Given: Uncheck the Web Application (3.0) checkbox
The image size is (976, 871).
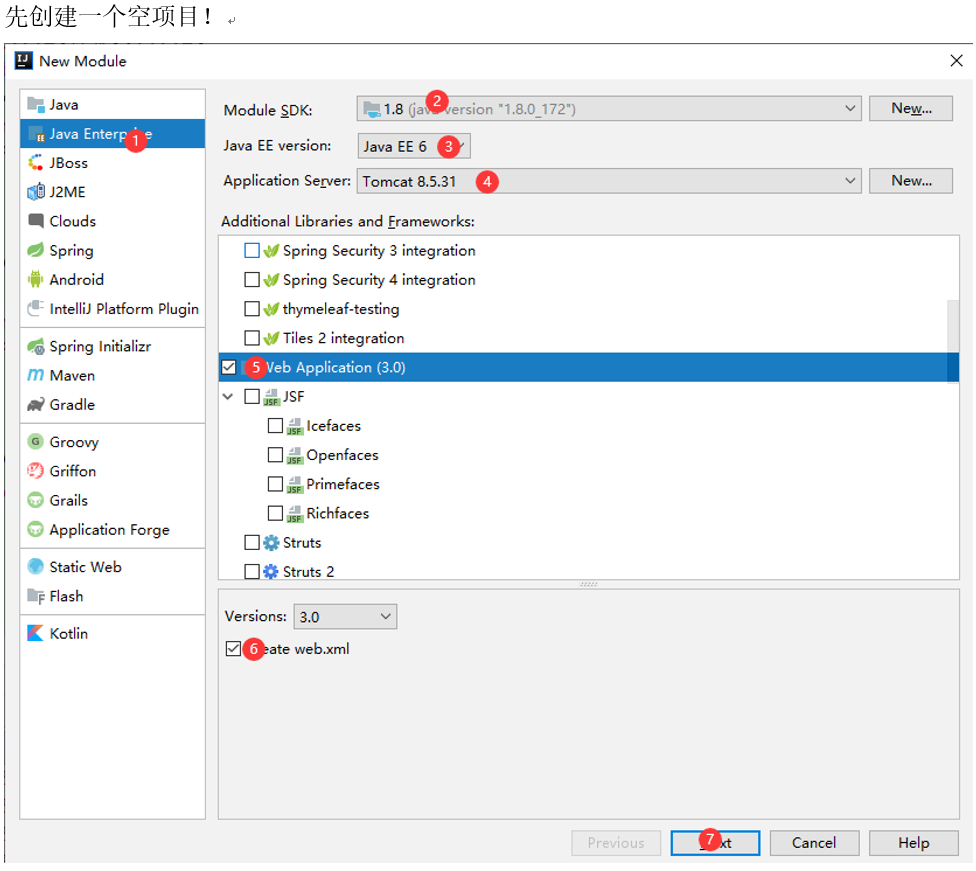Looking at the screenshot, I should (x=228, y=367).
